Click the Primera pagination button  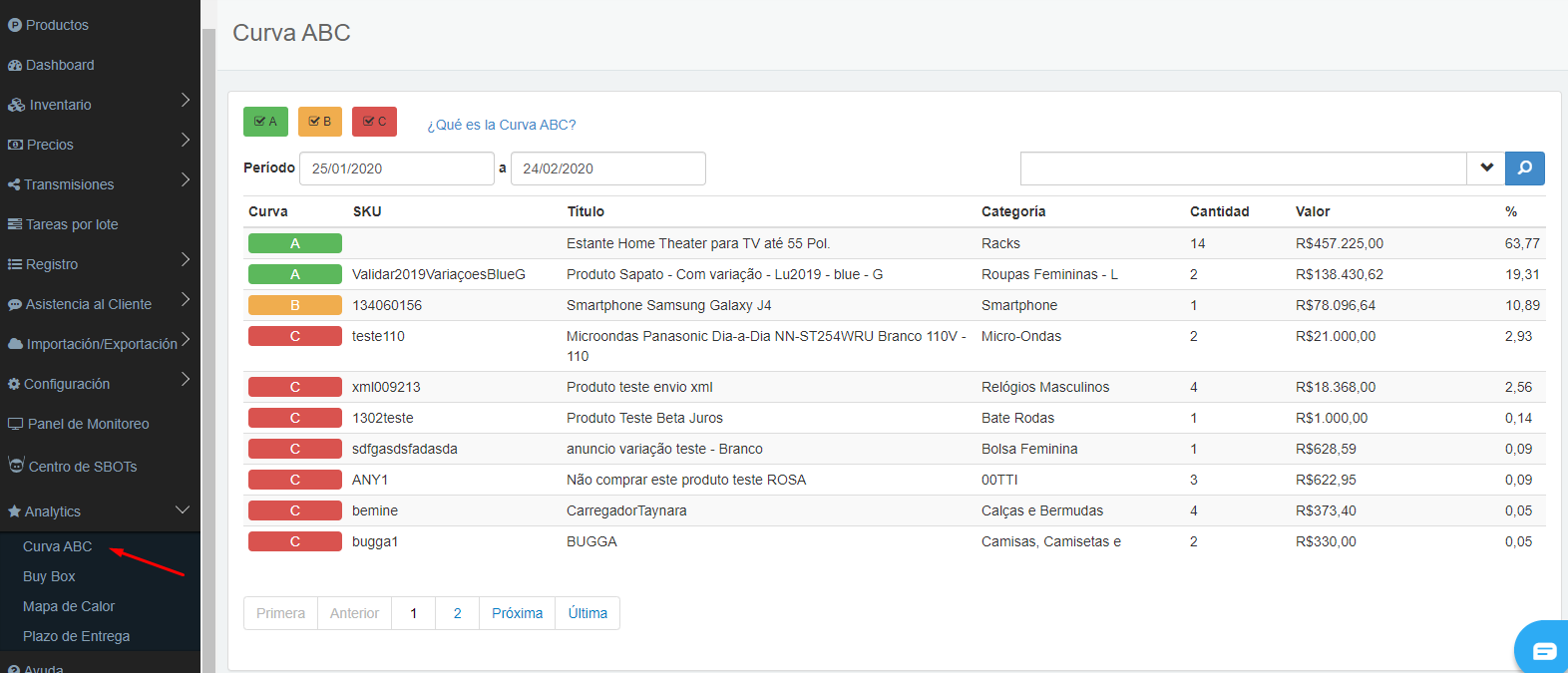(x=281, y=613)
